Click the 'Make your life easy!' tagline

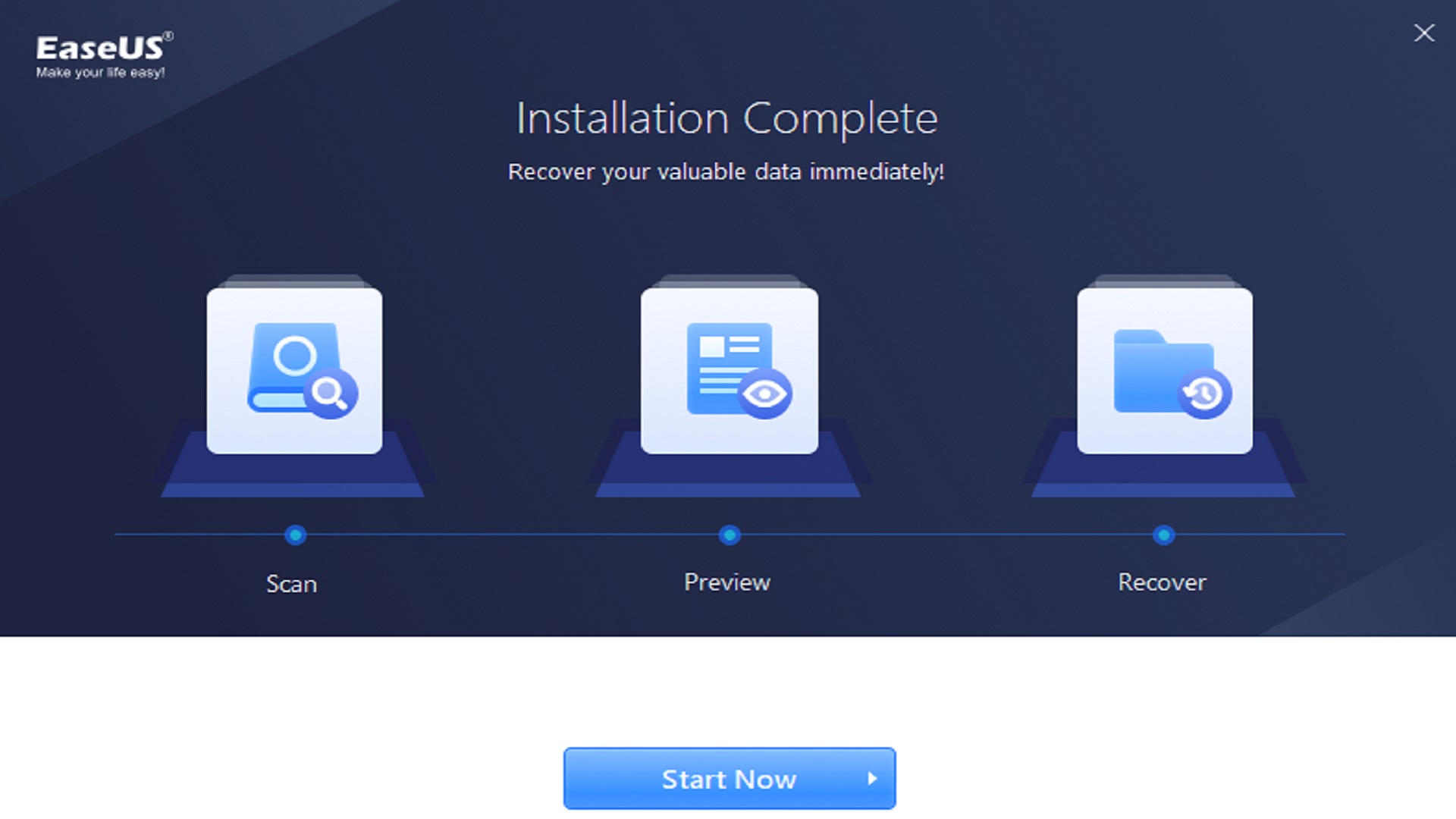(100, 73)
